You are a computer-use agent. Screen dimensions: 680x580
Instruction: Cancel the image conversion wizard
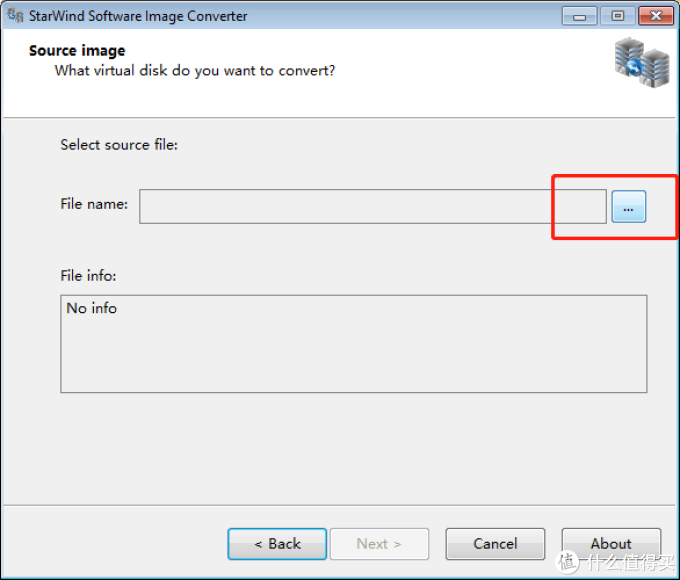(495, 544)
